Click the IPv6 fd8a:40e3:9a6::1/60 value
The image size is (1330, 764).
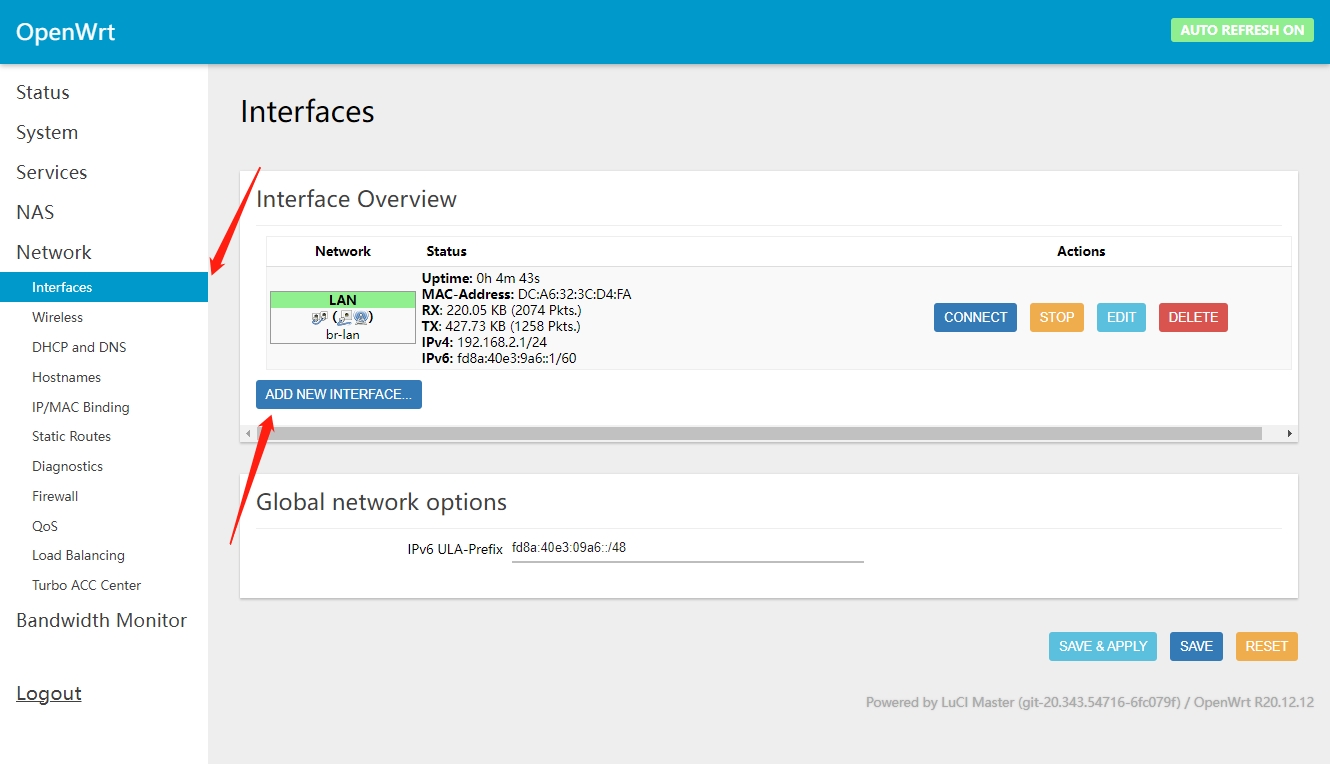pyautogui.click(x=516, y=358)
